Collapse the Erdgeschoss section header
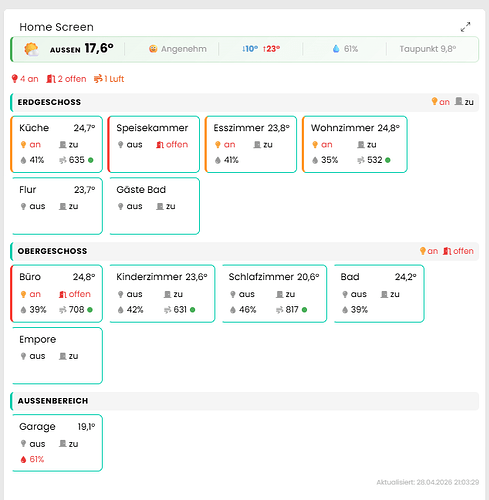The height and width of the screenshot is (500, 489). pyautogui.click(x=245, y=102)
